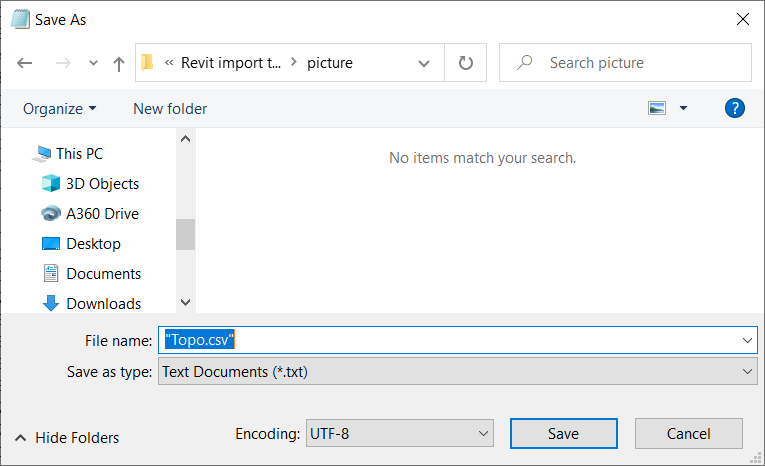Open the Encoding UTF-8 dropdown
Image resolution: width=765 pixels, height=466 pixels.
399,434
